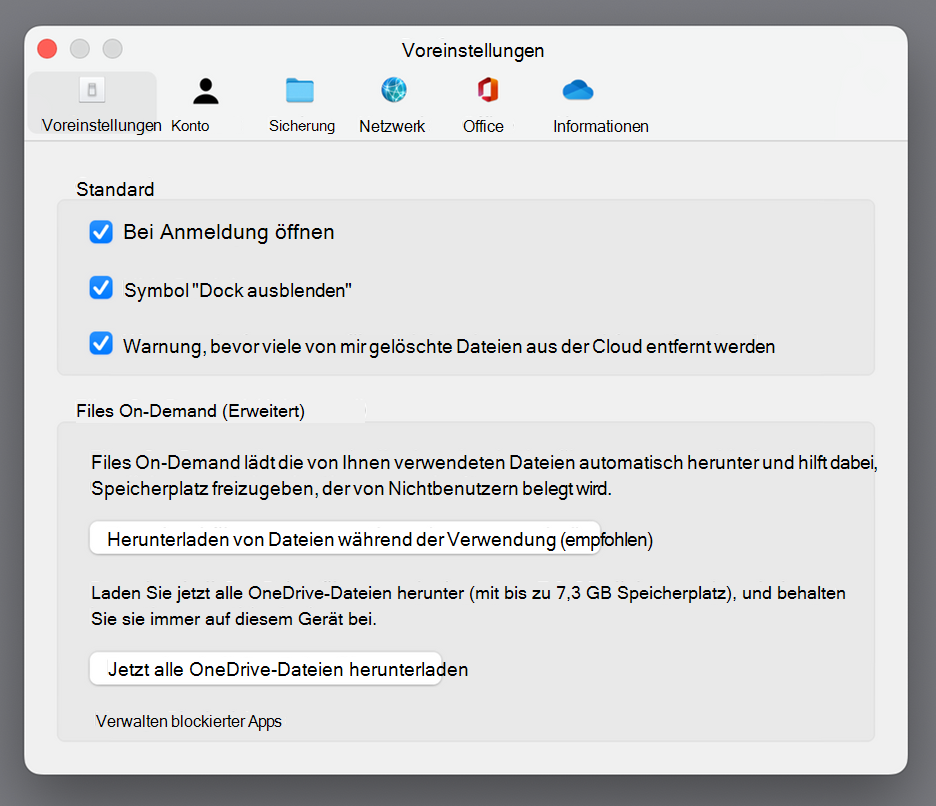936x806 pixels.
Task: Select the Sicherung folder icon
Action: [x=300, y=90]
